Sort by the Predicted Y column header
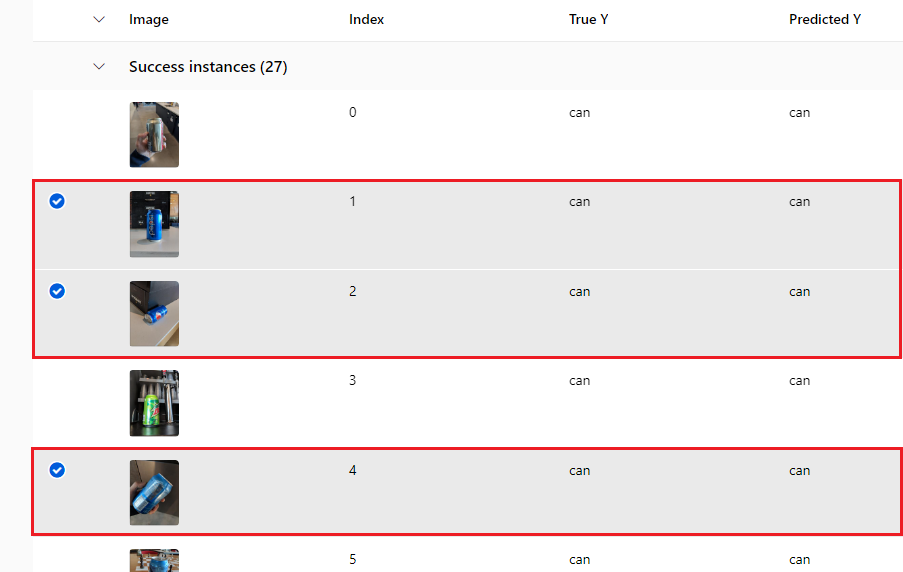 click(825, 20)
